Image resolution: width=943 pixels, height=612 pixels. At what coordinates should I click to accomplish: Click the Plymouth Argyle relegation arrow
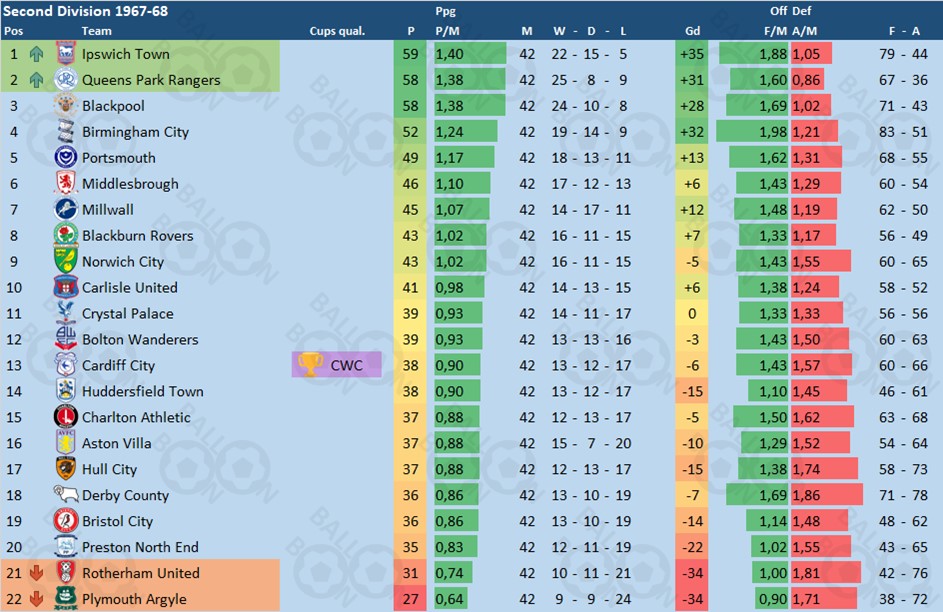[36, 599]
